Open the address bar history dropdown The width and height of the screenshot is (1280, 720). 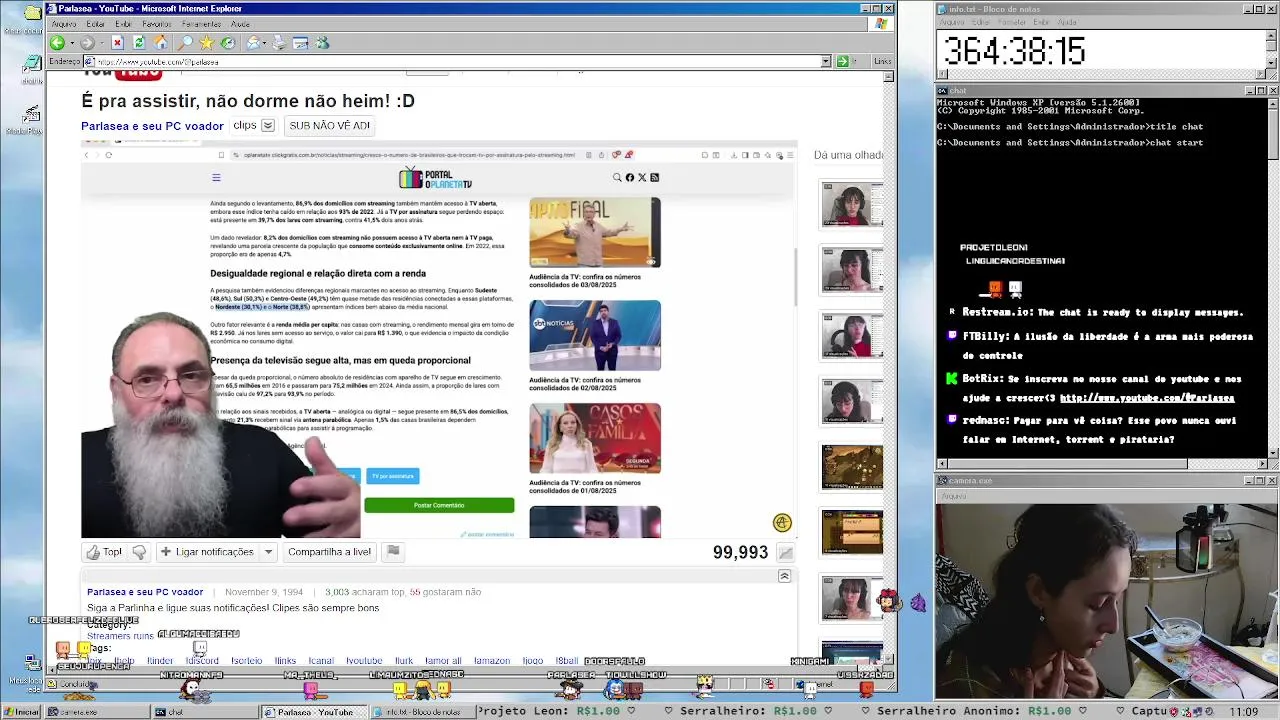coord(826,61)
